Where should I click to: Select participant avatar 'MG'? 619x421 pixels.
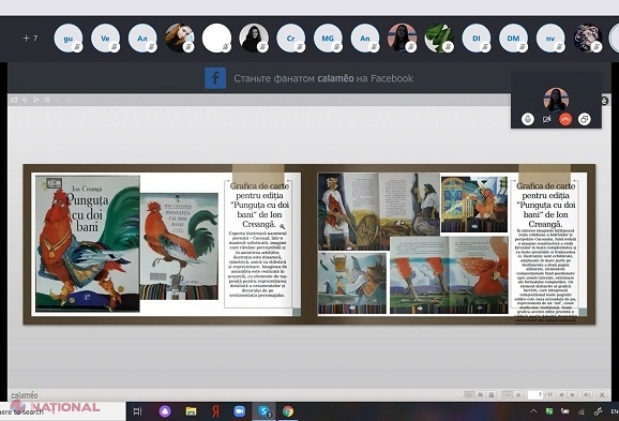328,38
